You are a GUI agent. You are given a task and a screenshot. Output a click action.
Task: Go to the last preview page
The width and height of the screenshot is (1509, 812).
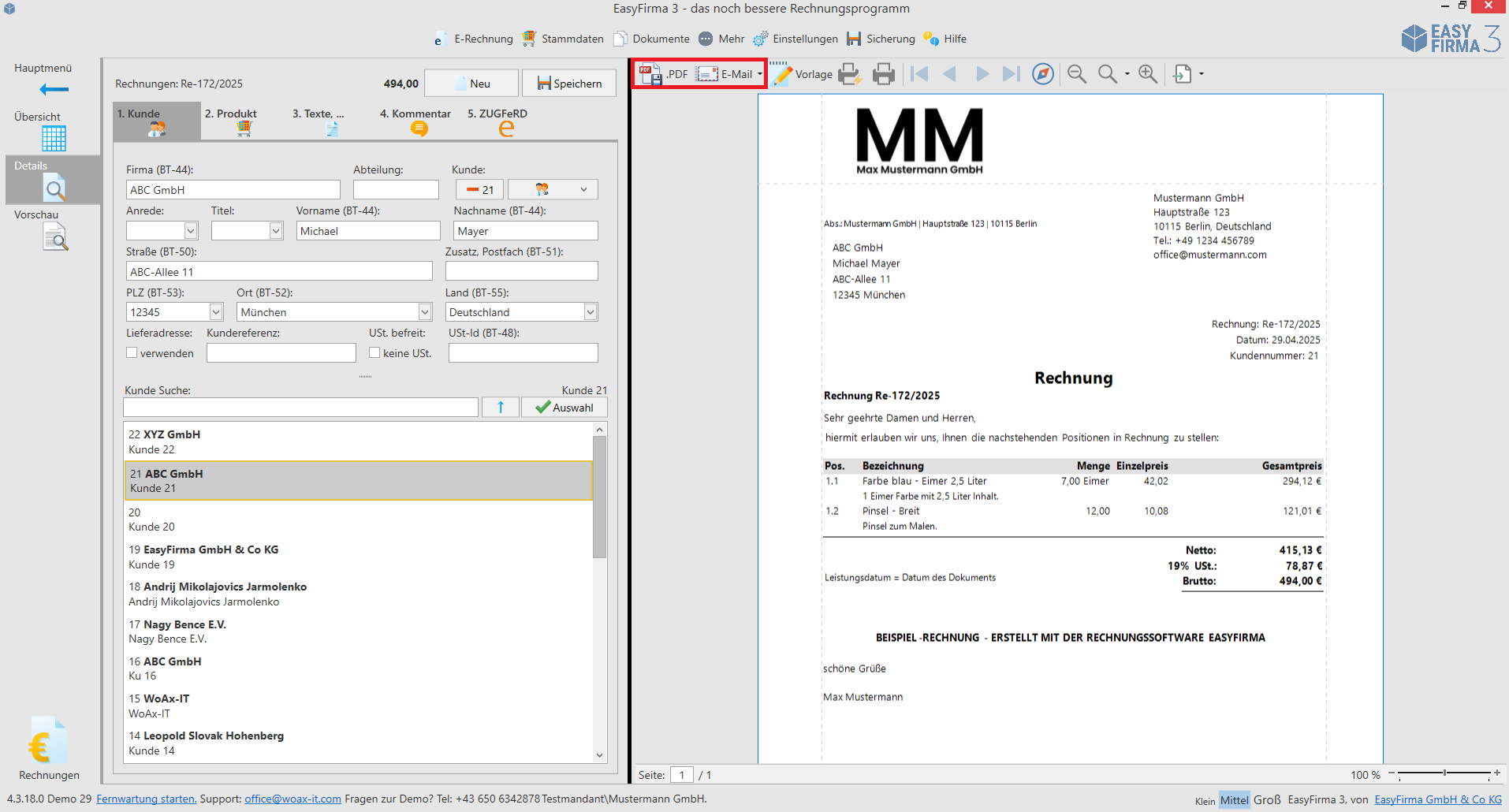pos(1011,74)
